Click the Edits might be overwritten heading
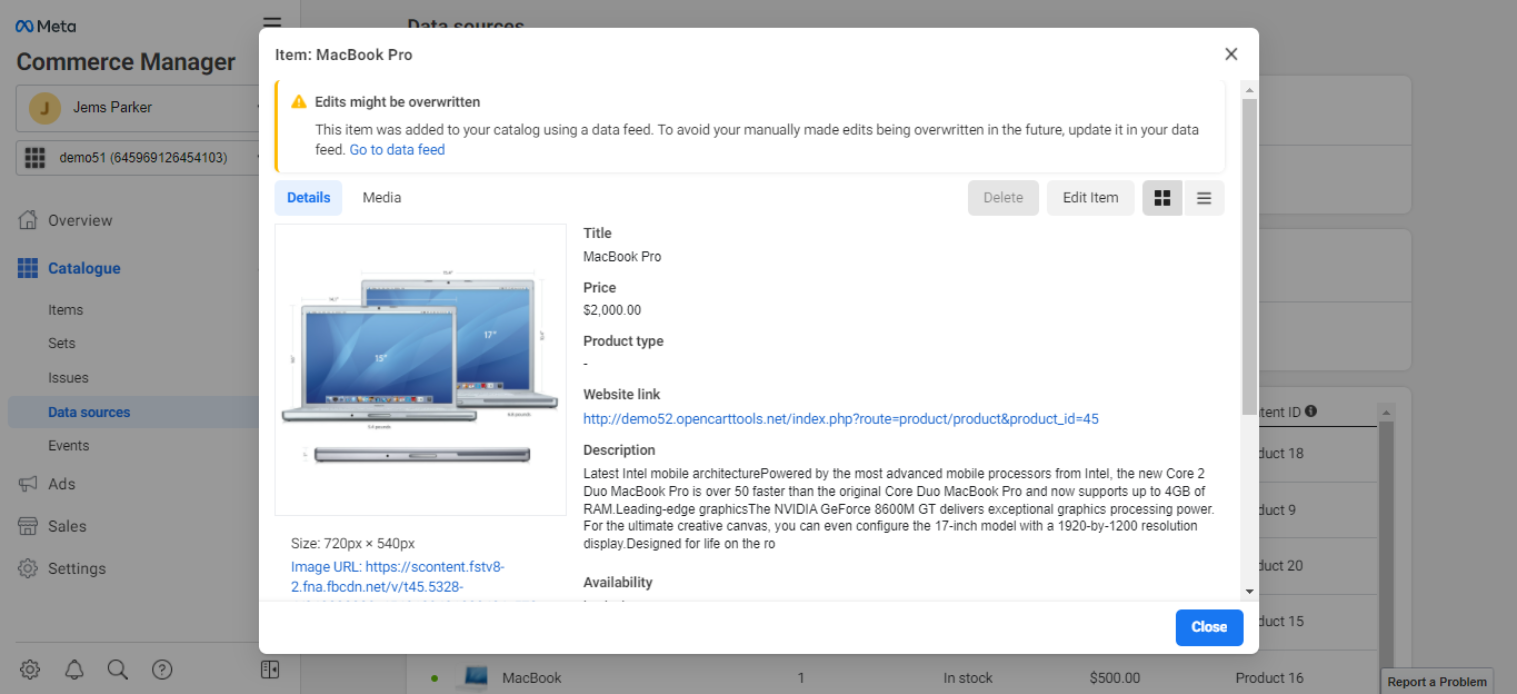Viewport: 1517px width, 694px height. coord(397,102)
